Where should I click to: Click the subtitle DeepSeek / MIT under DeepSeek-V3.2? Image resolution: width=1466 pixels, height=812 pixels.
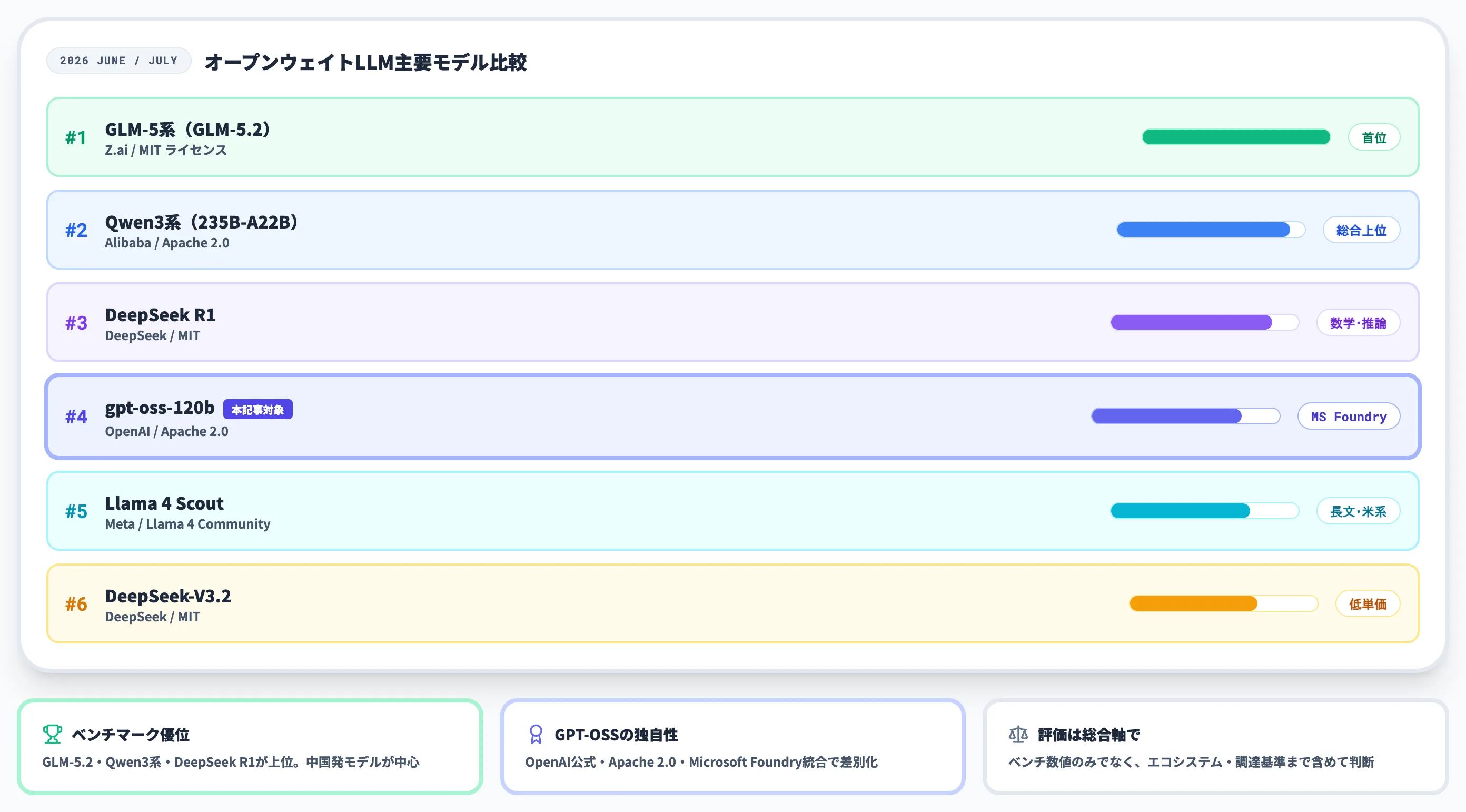click(x=153, y=617)
